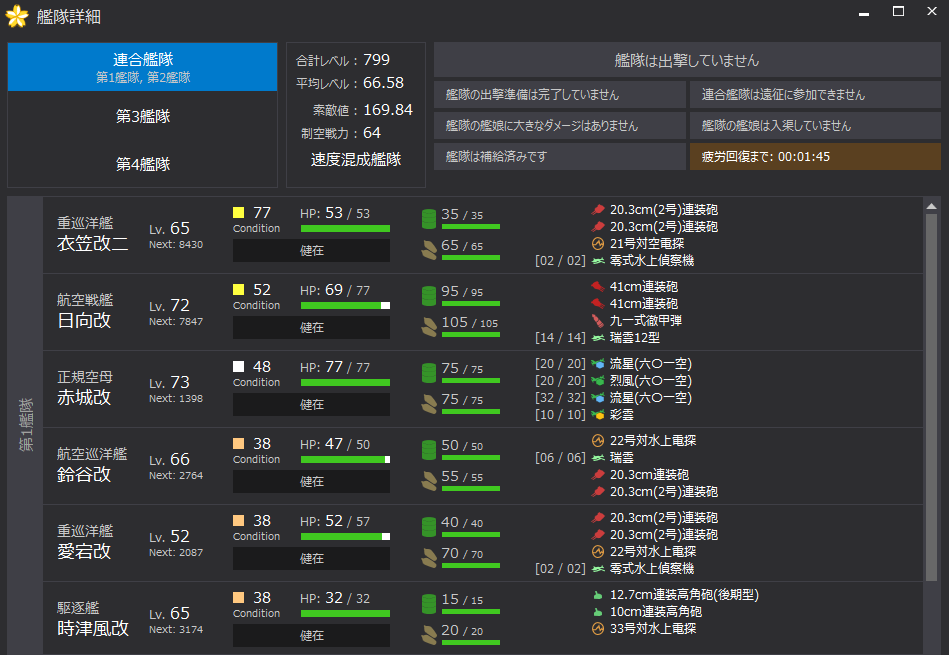Click the yellow condition square for 日向改
Viewport: 949px width, 655px height.
coord(239,290)
